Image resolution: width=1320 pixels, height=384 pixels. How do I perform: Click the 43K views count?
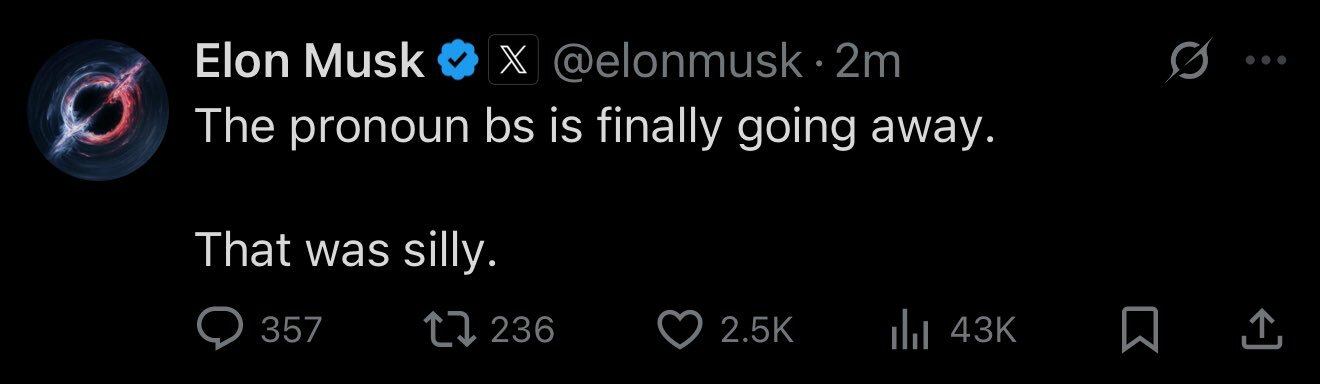[x=982, y=329]
